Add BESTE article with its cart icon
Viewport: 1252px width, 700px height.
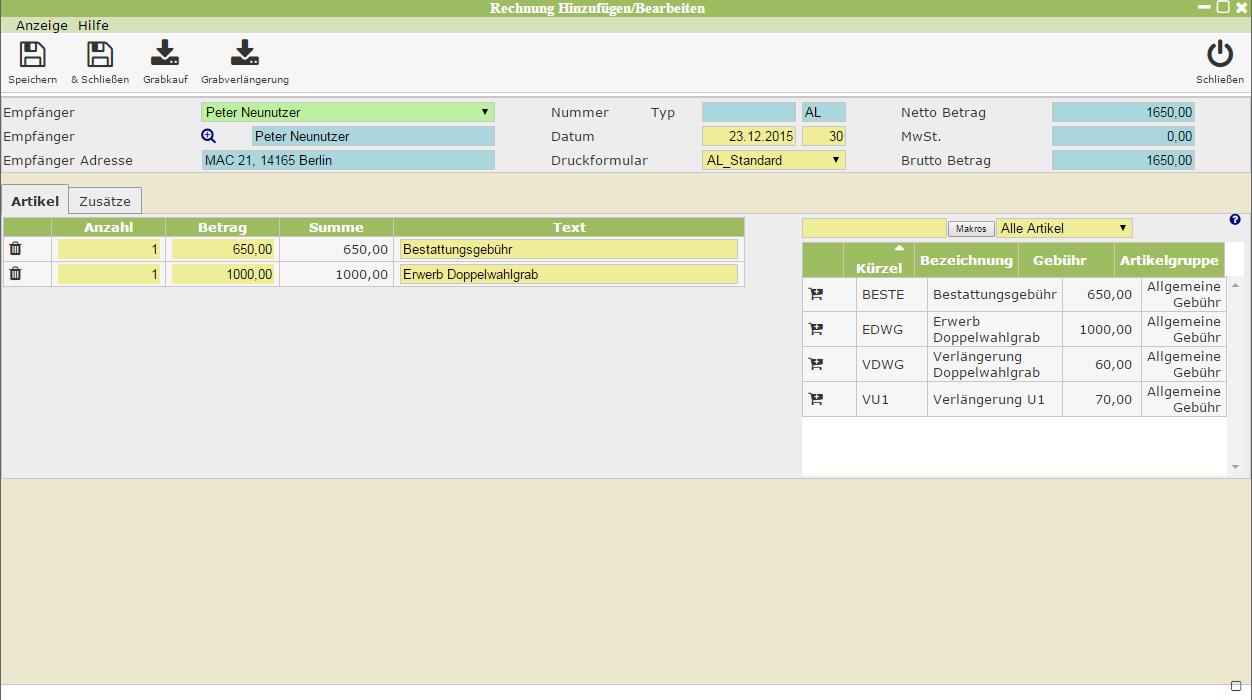click(816, 295)
